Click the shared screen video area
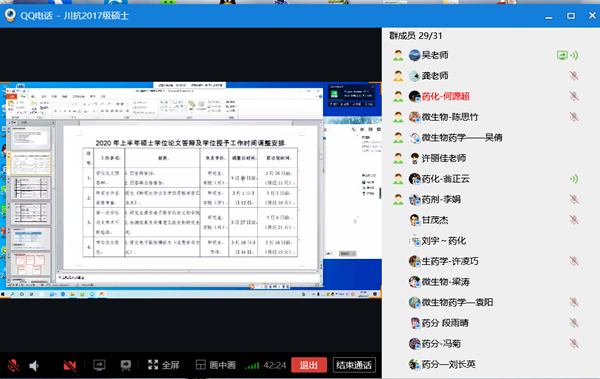 click(191, 190)
